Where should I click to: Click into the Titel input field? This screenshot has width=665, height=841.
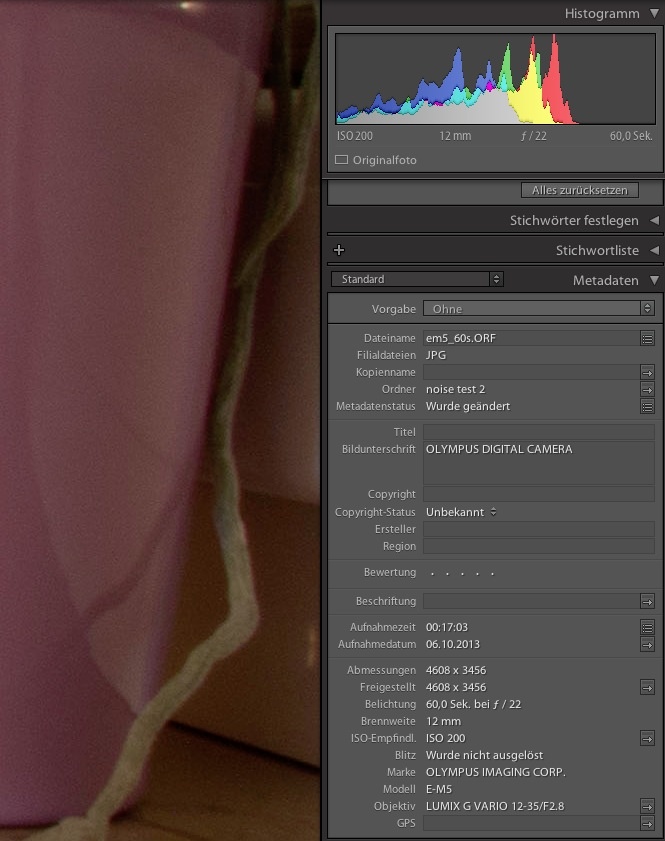pyautogui.click(x=538, y=432)
